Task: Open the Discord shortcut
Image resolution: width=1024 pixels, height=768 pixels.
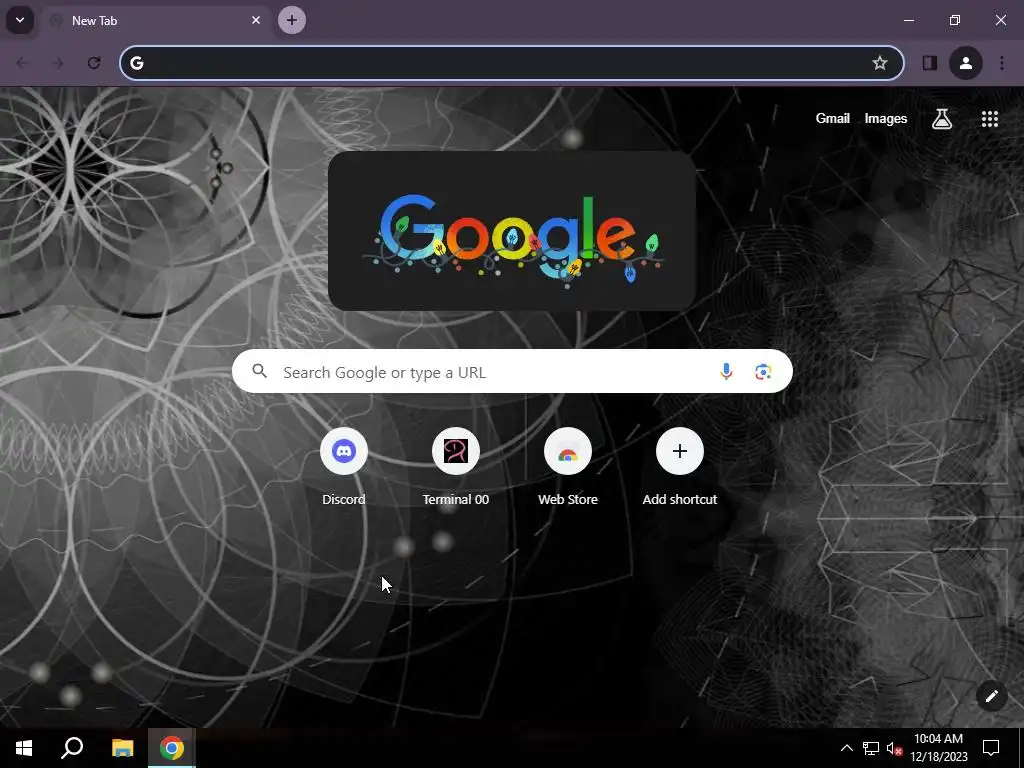Action: (344, 467)
